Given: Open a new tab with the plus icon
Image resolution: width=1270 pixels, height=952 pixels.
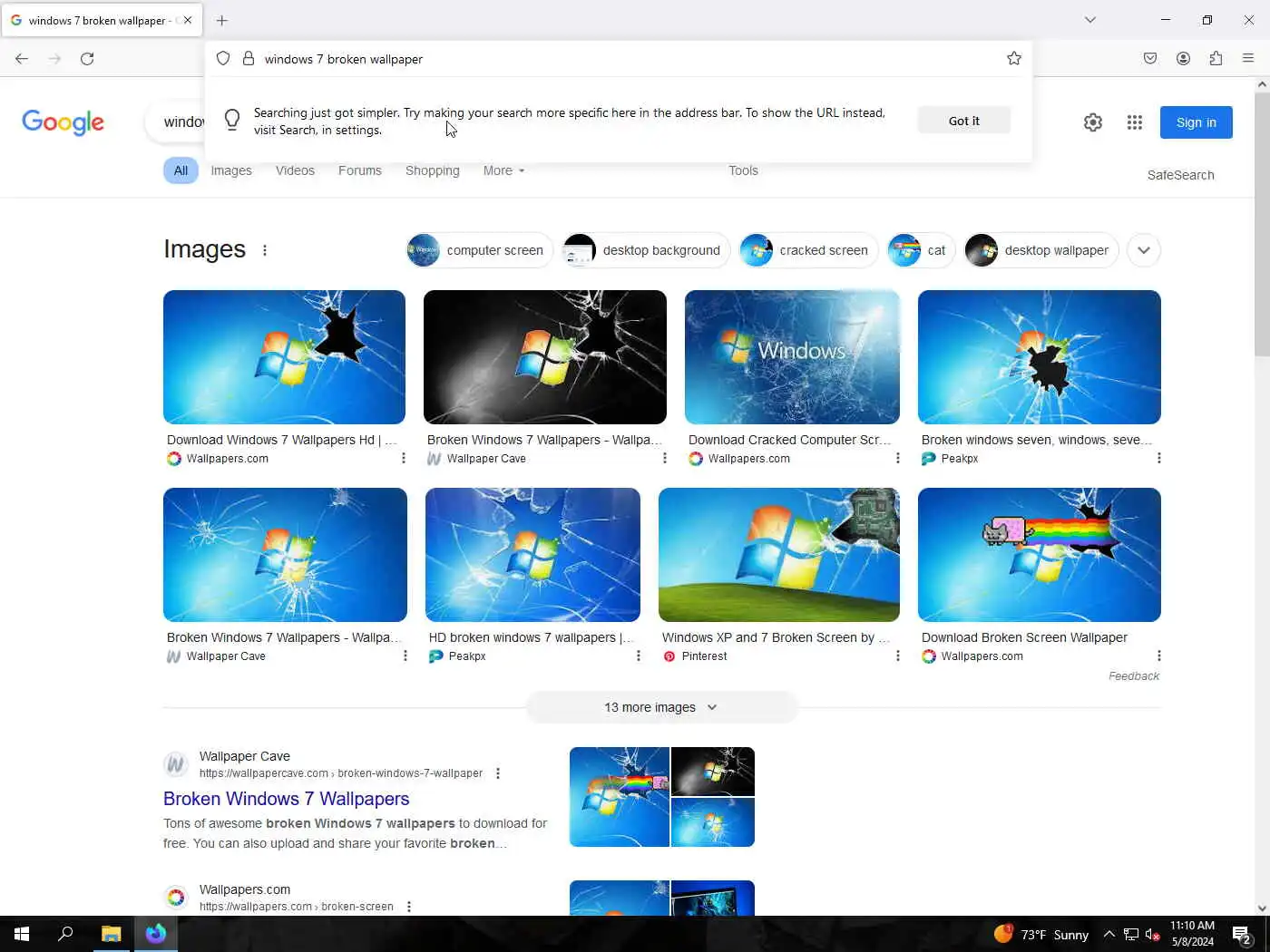Looking at the screenshot, I should [222, 20].
